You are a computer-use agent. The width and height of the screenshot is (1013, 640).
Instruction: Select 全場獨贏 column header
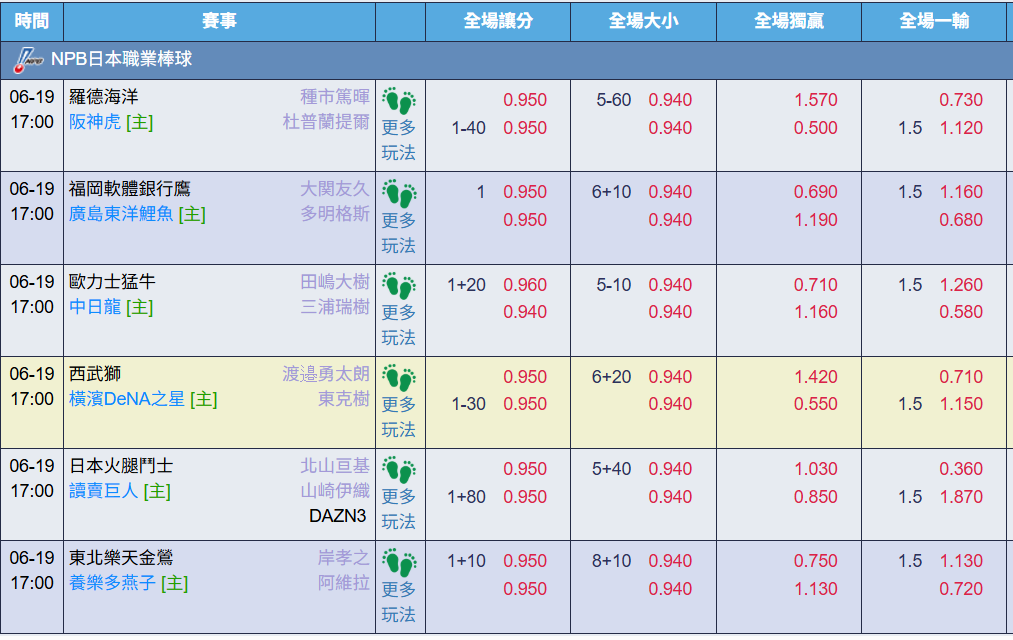(789, 21)
